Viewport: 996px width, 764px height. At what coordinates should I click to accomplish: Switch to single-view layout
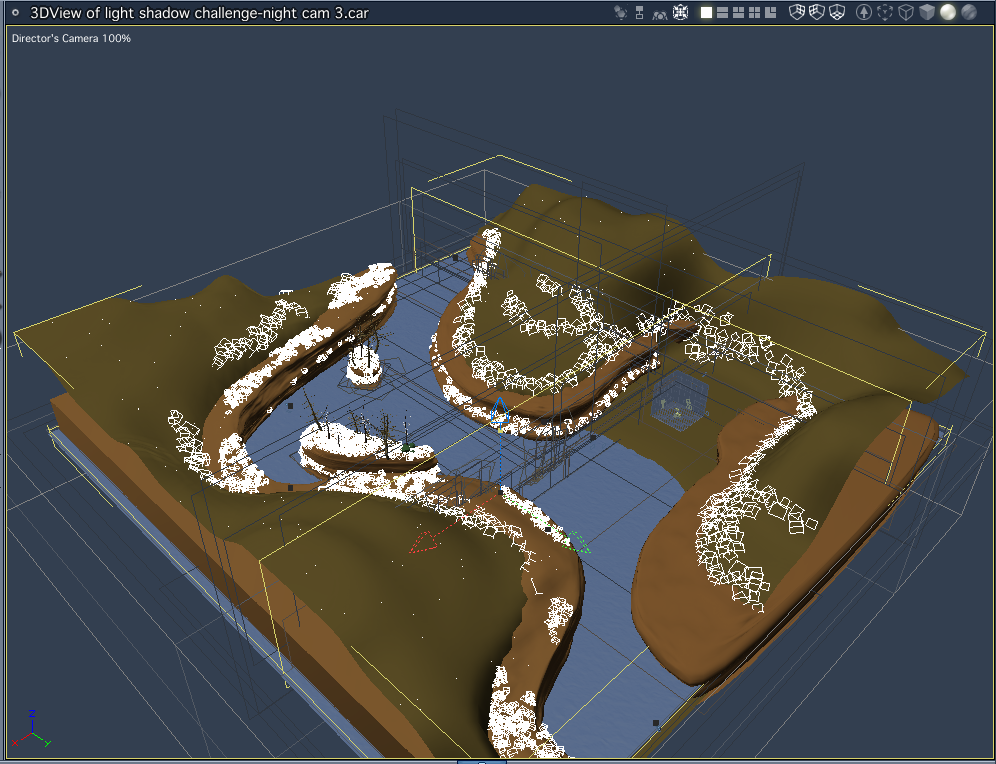(706, 12)
